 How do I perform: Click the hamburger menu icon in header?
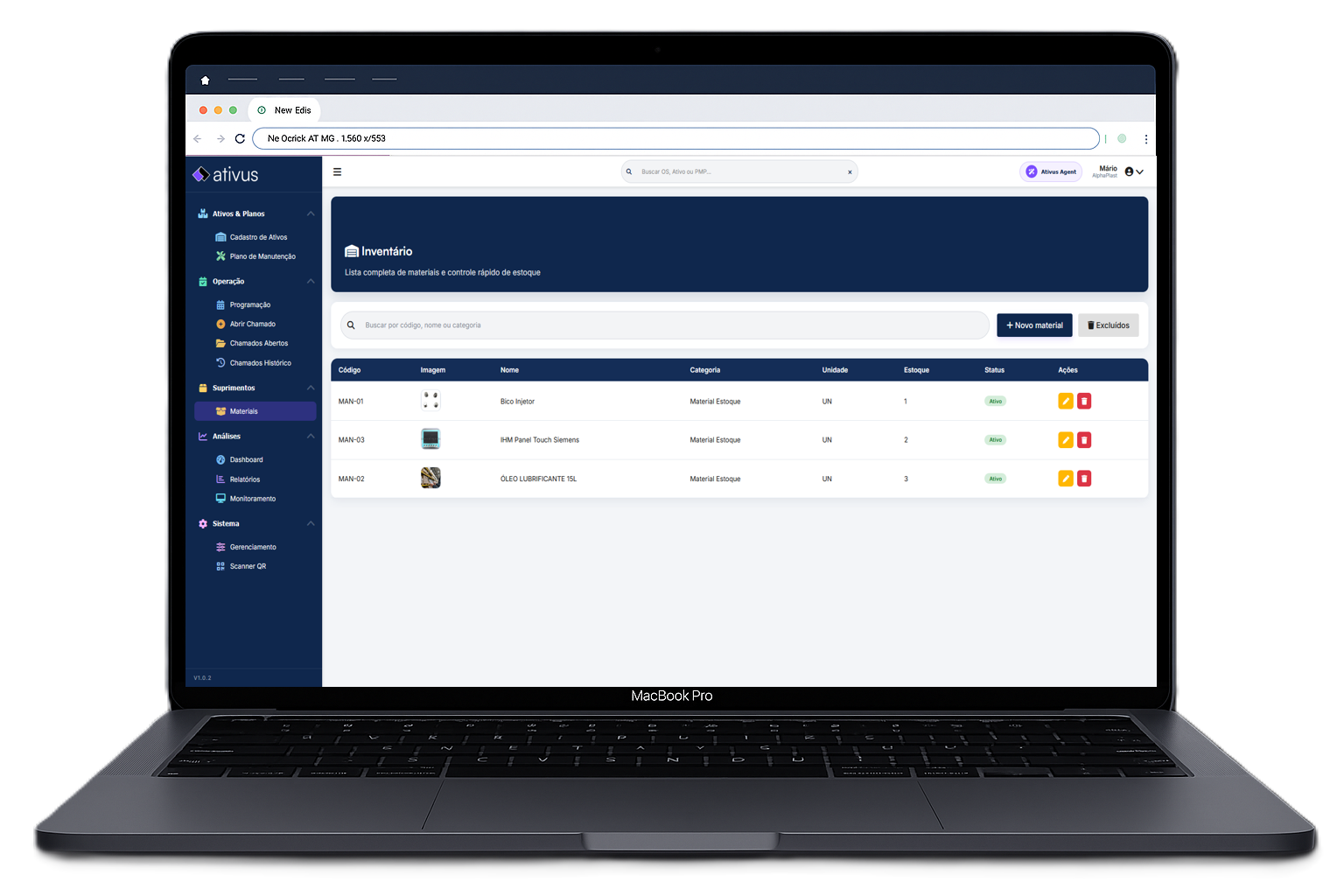337,172
